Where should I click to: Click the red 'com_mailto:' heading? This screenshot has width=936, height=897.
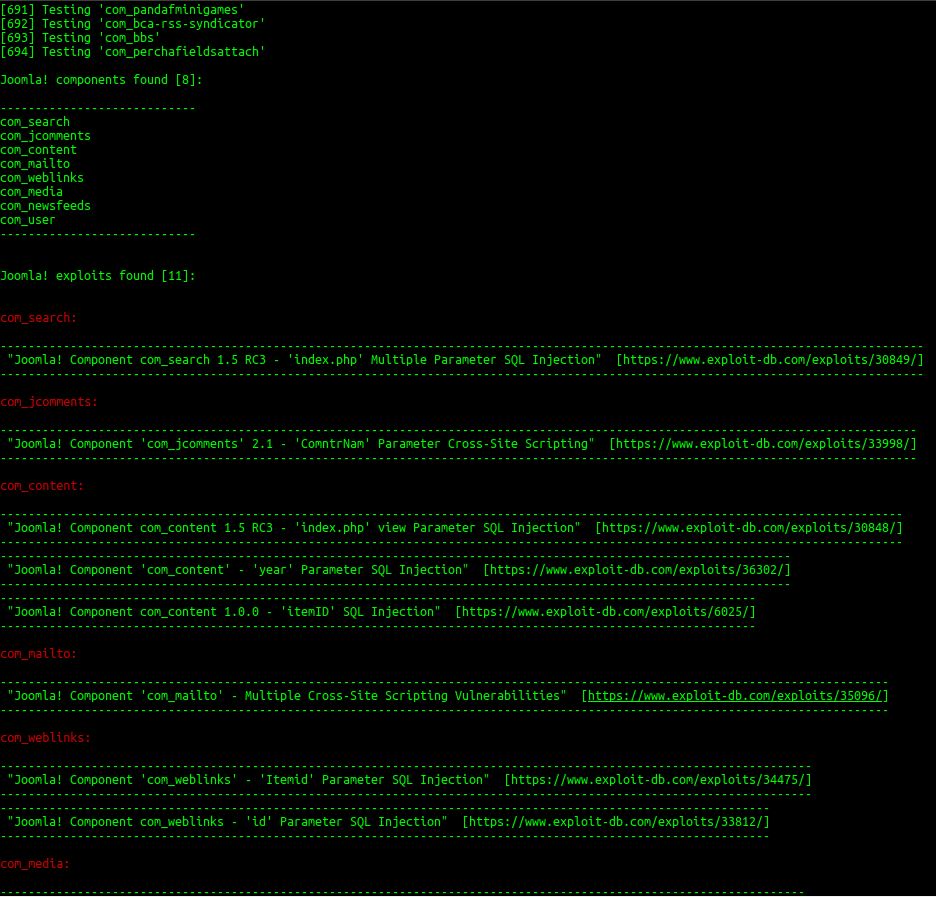[x=38, y=654]
